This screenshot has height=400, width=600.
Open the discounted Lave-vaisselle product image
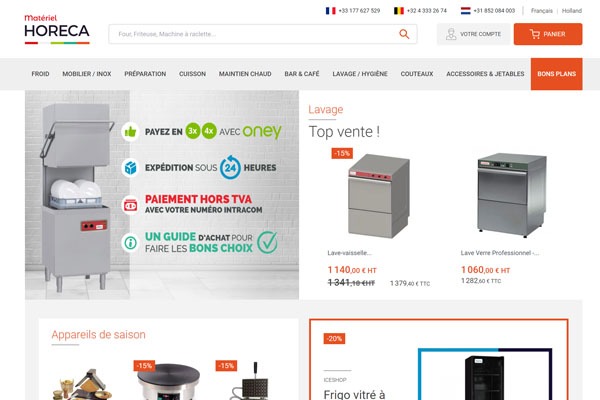pyautogui.click(x=378, y=195)
